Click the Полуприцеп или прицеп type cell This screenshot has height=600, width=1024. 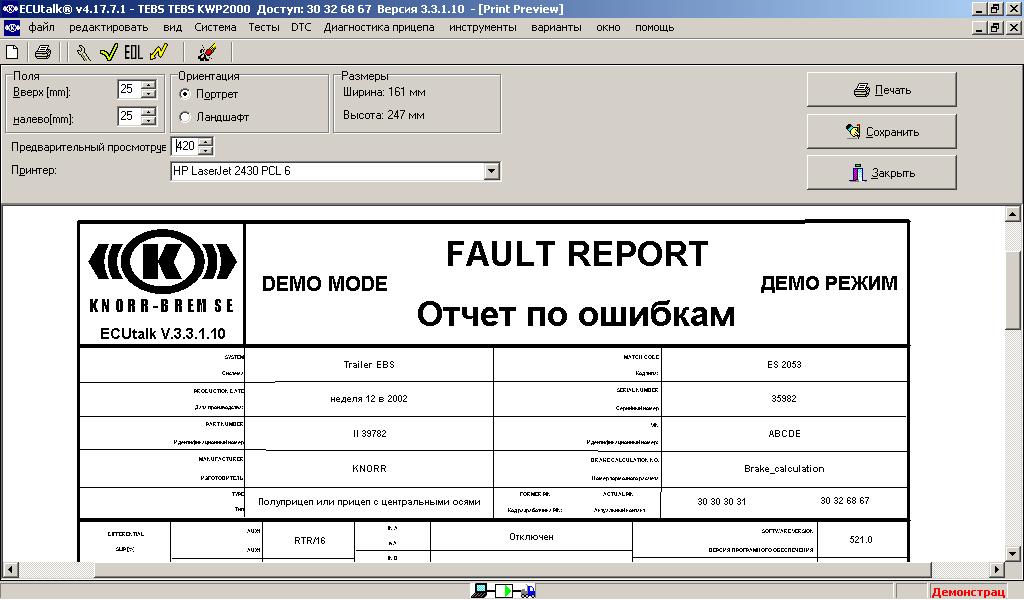pyautogui.click(x=369, y=502)
